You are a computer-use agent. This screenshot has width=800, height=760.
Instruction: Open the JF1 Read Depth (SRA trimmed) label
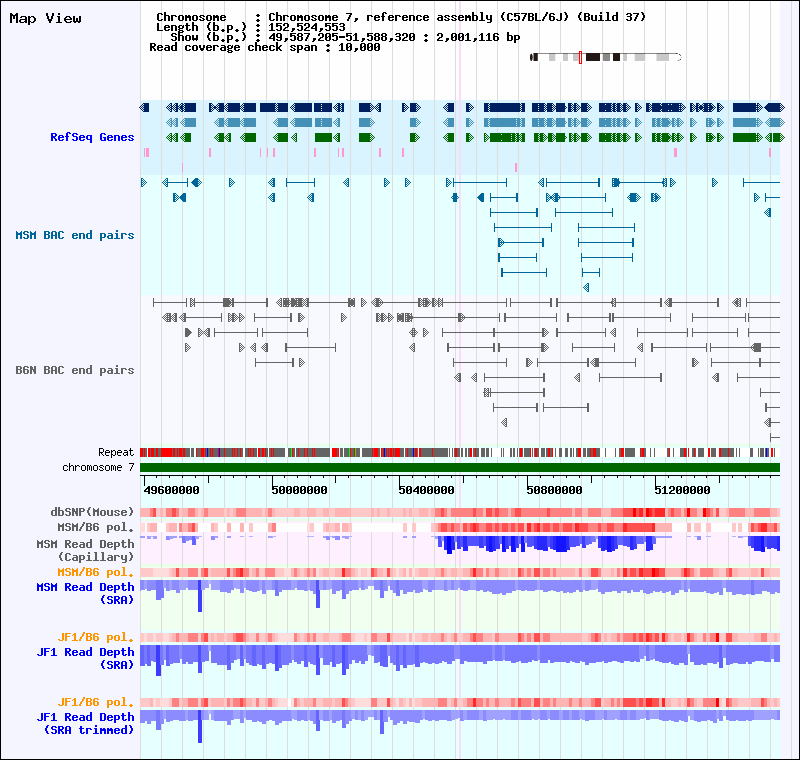[85, 723]
